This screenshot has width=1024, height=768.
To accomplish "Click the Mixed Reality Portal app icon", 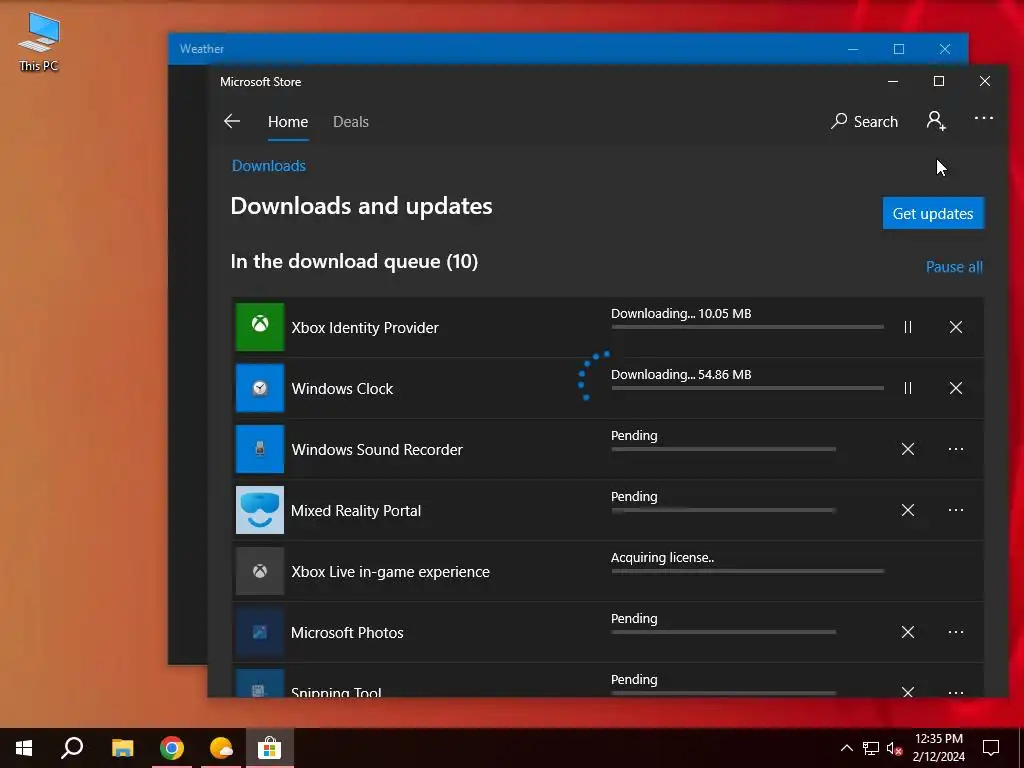I will pyautogui.click(x=260, y=510).
